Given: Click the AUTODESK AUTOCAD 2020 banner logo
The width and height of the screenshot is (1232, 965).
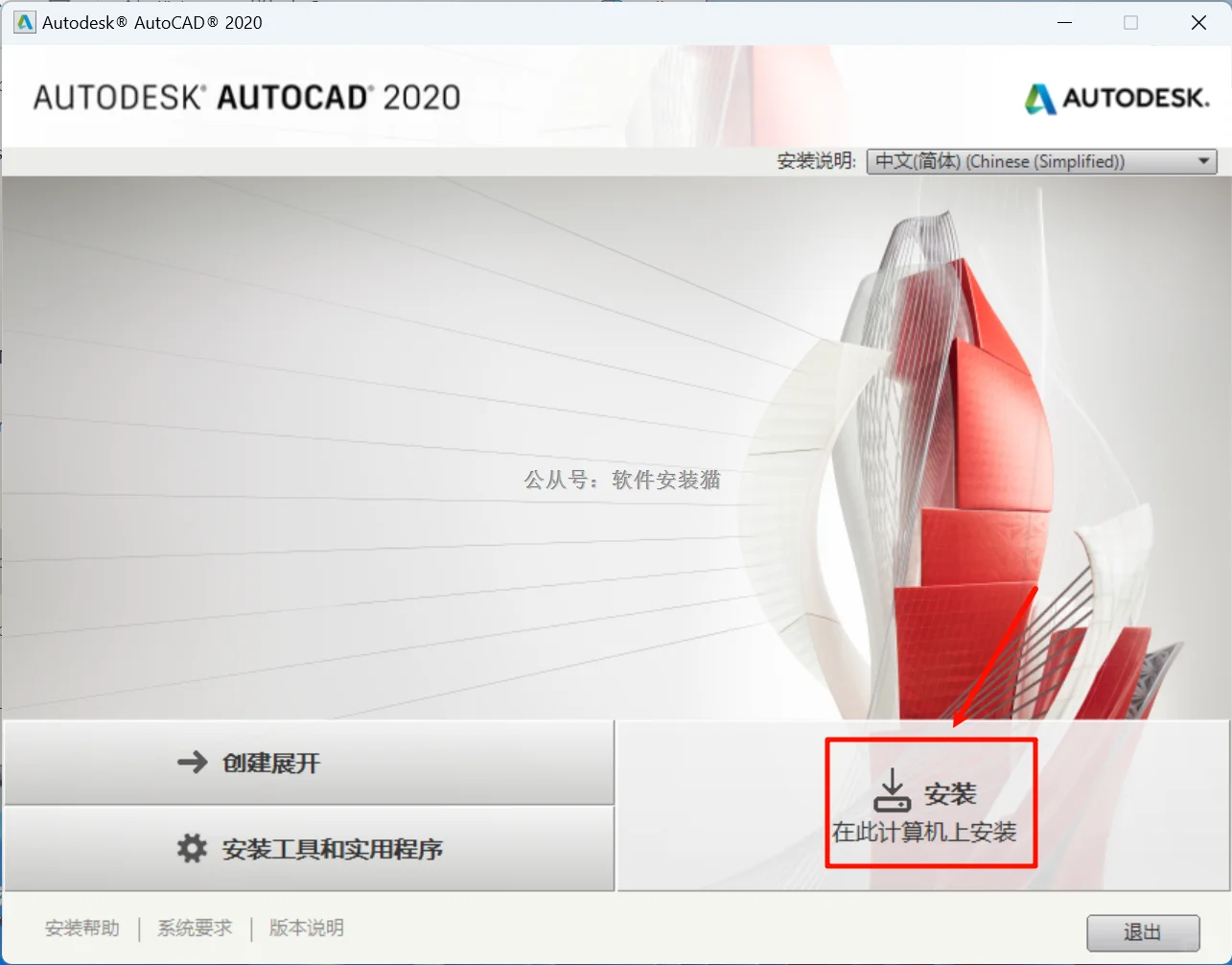Looking at the screenshot, I should pos(244,96).
